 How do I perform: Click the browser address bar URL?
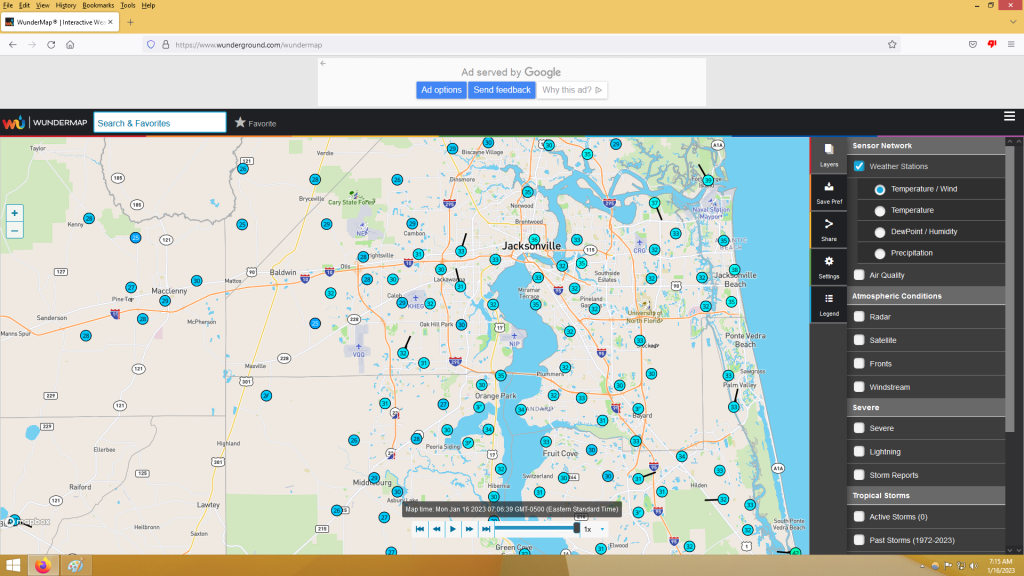(x=249, y=45)
